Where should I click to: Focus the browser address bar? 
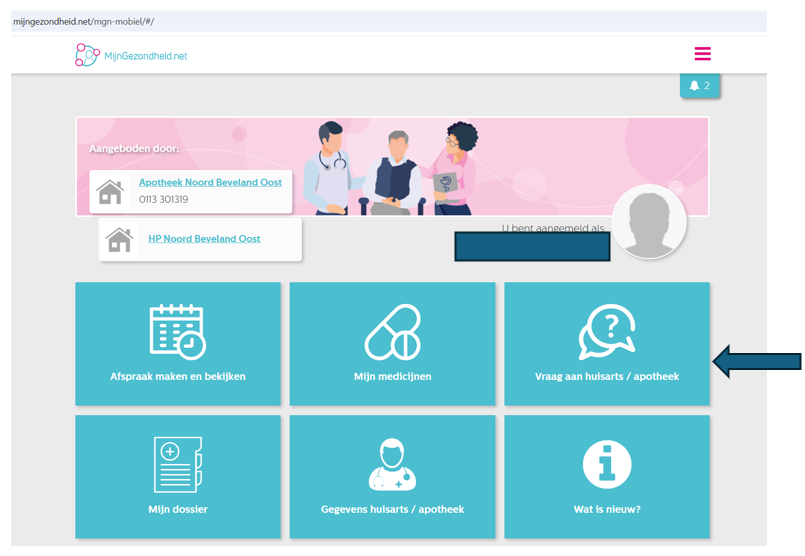coord(388,21)
